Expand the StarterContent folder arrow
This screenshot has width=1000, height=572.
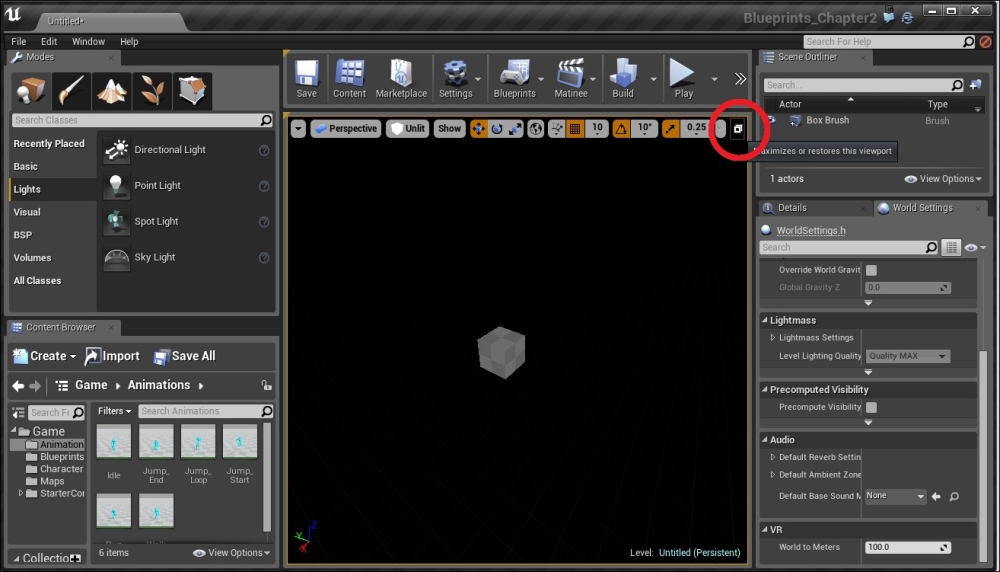pos(20,493)
